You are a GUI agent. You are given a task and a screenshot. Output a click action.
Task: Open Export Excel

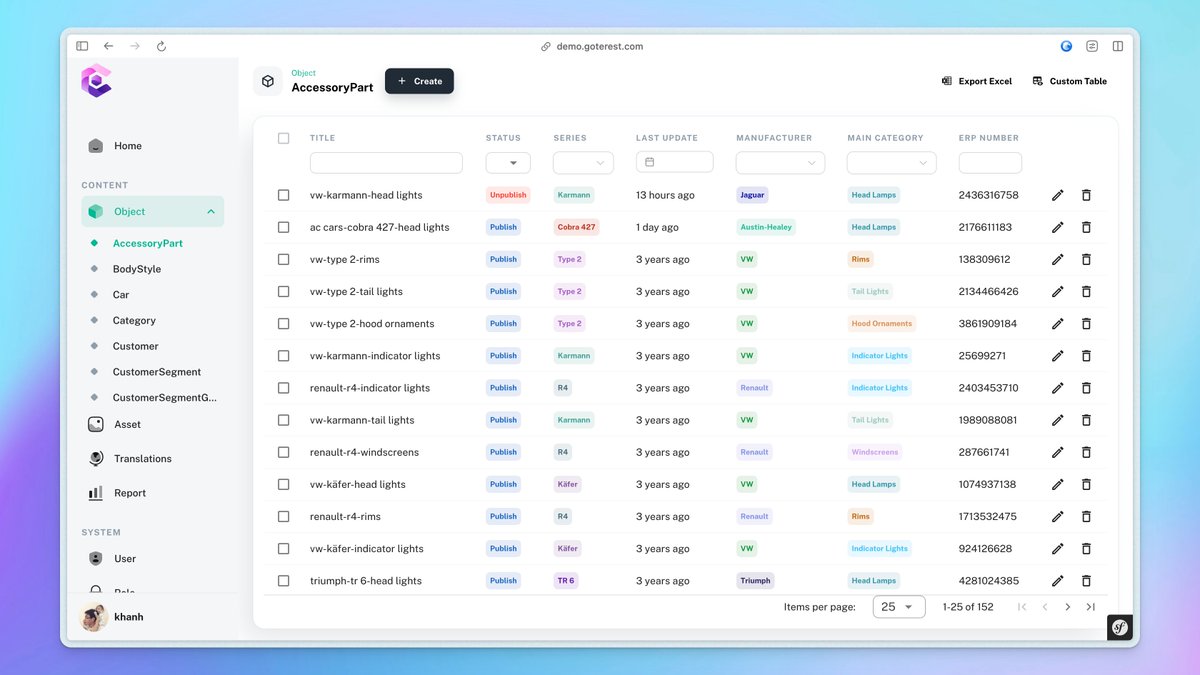[x=976, y=81]
